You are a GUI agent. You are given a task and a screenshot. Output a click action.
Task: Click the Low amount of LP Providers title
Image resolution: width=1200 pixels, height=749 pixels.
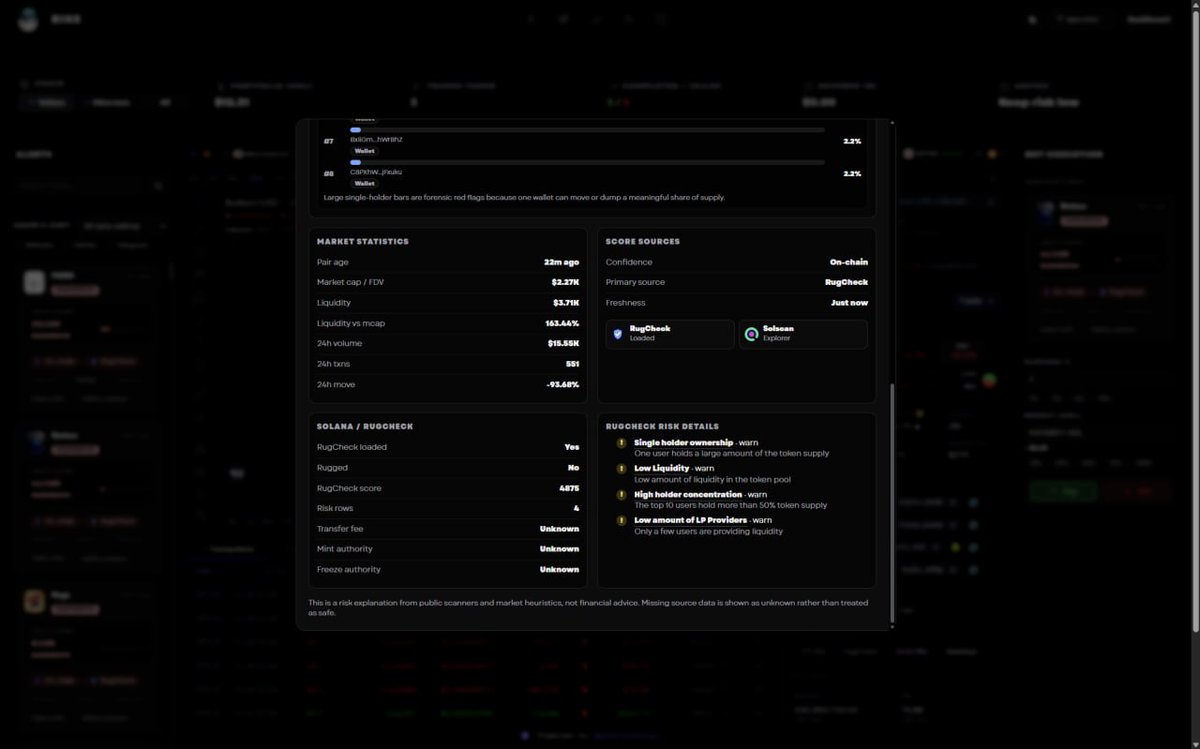pyautogui.click(x=690, y=520)
